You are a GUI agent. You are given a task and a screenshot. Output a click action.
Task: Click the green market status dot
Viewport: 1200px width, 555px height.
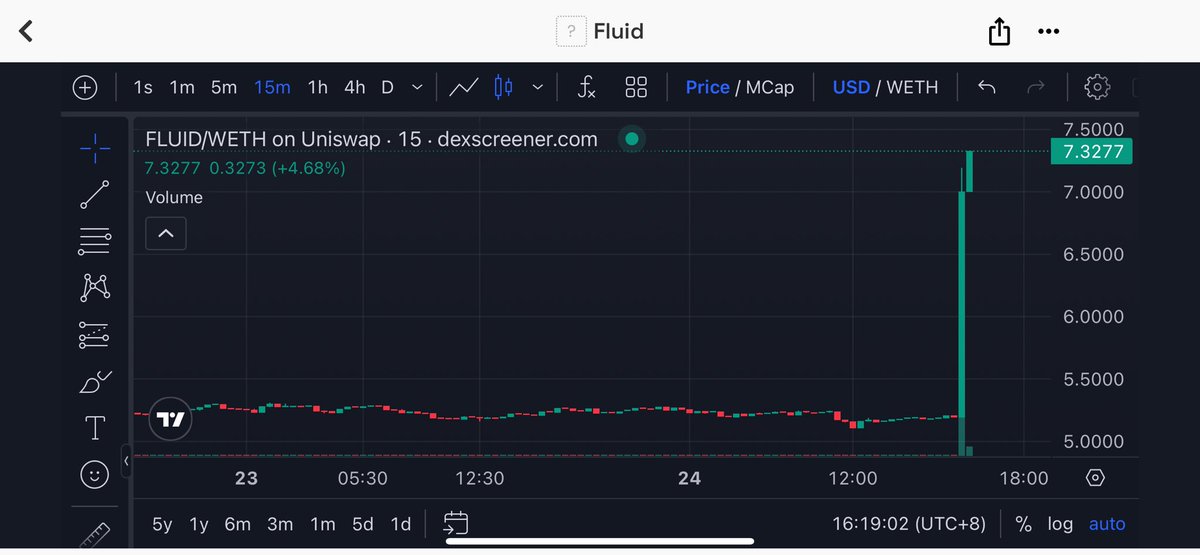631,139
